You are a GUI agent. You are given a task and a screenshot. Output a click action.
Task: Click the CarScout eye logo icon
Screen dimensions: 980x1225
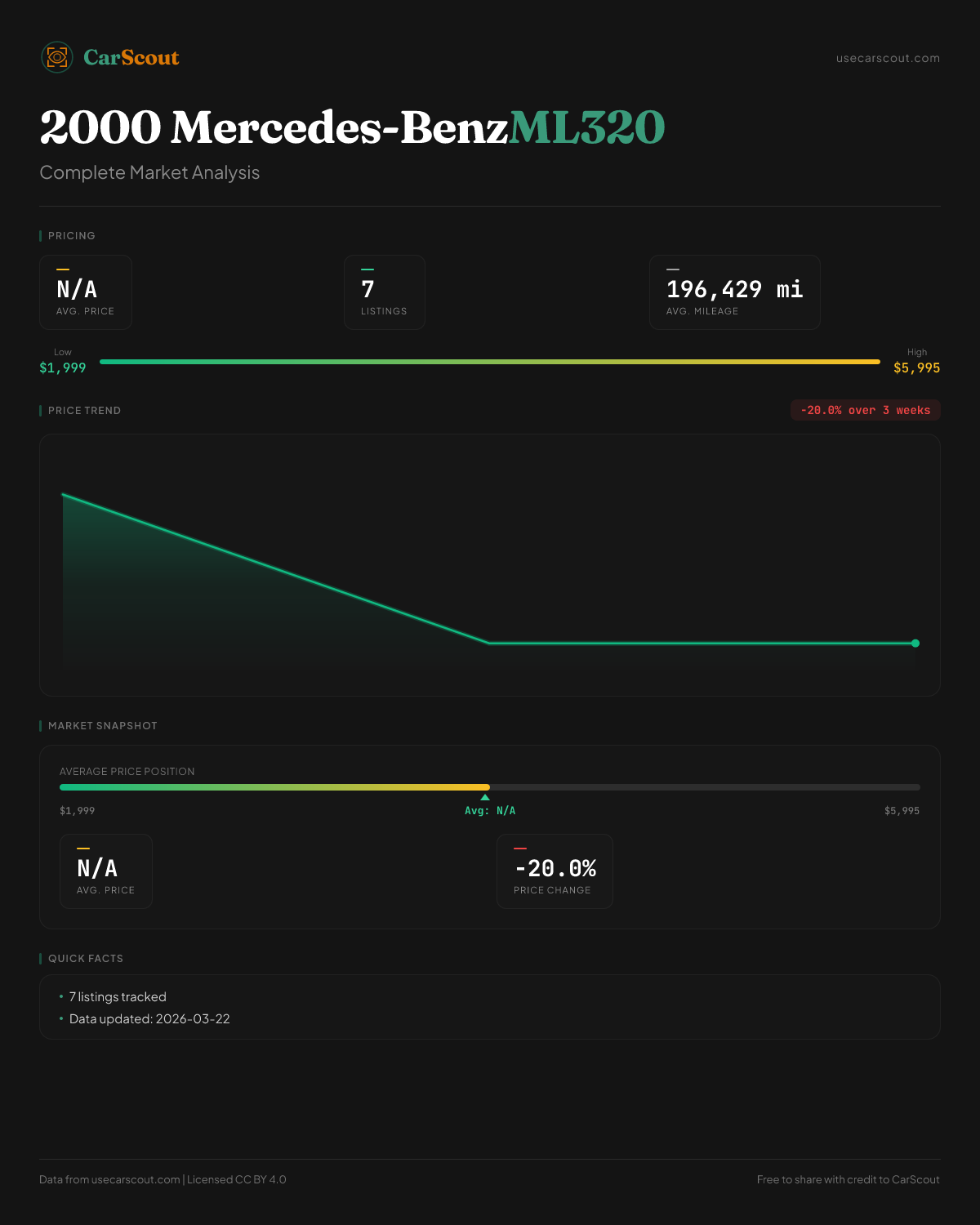pyautogui.click(x=57, y=57)
